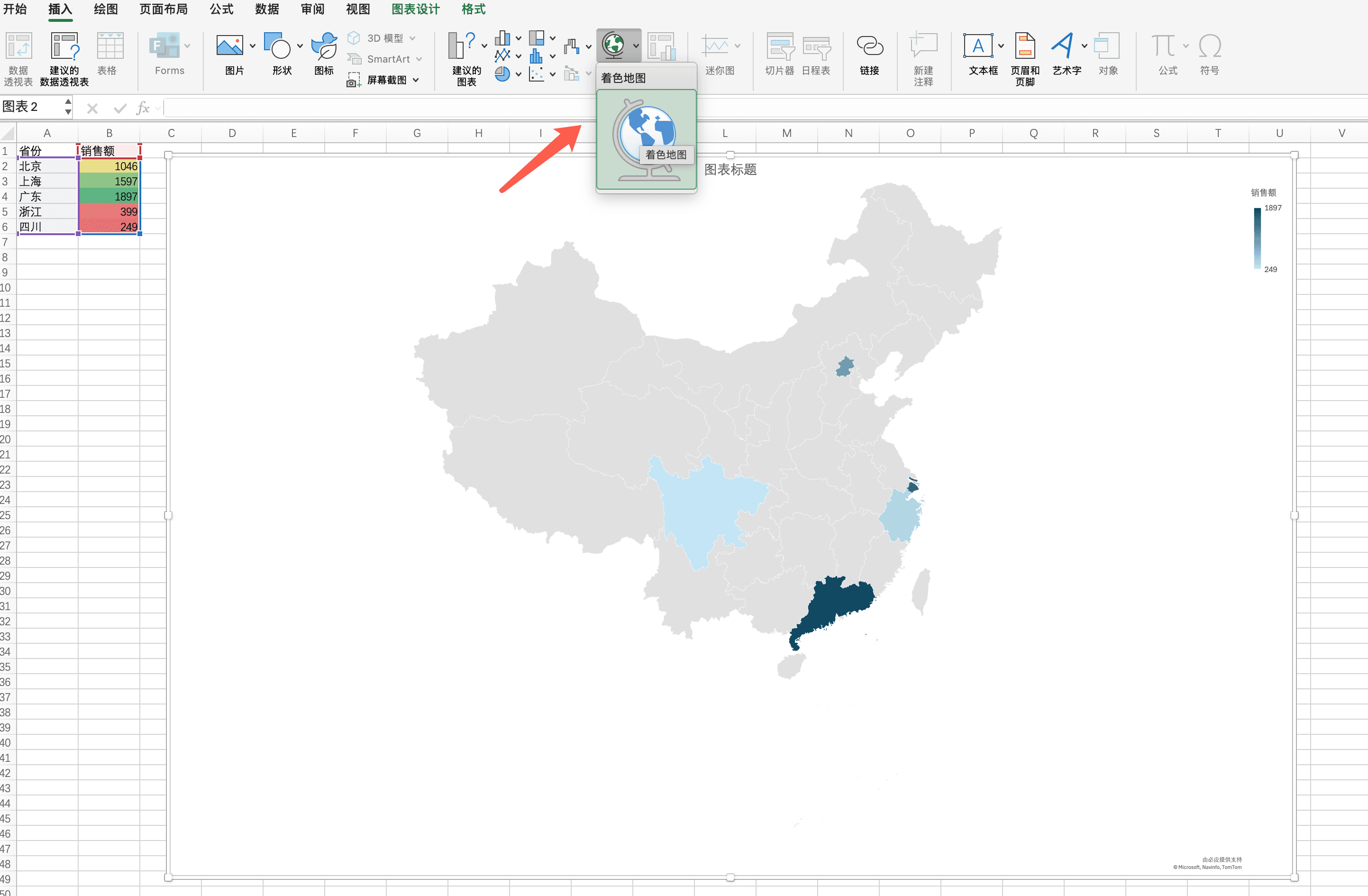Image resolution: width=1368 pixels, height=896 pixels.
Task: Open the Pictures insert icon
Action: click(x=229, y=46)
